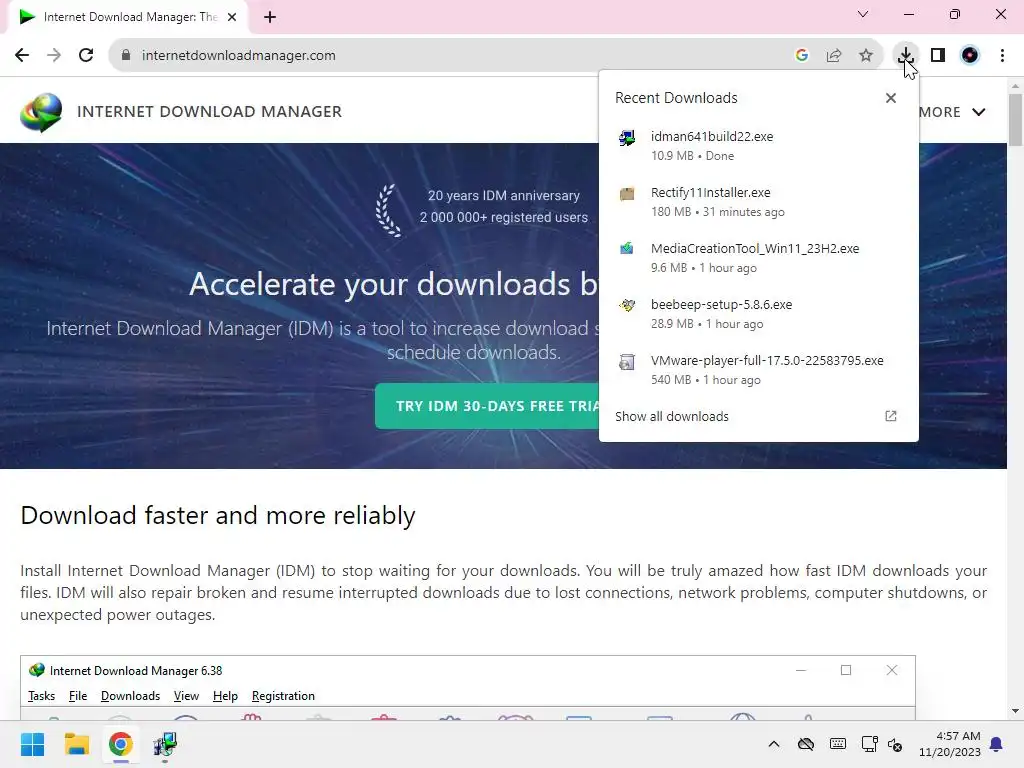Click the File menu in IDM screenshot
Image resolution: width=1024 pixels, height=768 pixels.
(78, 696)
